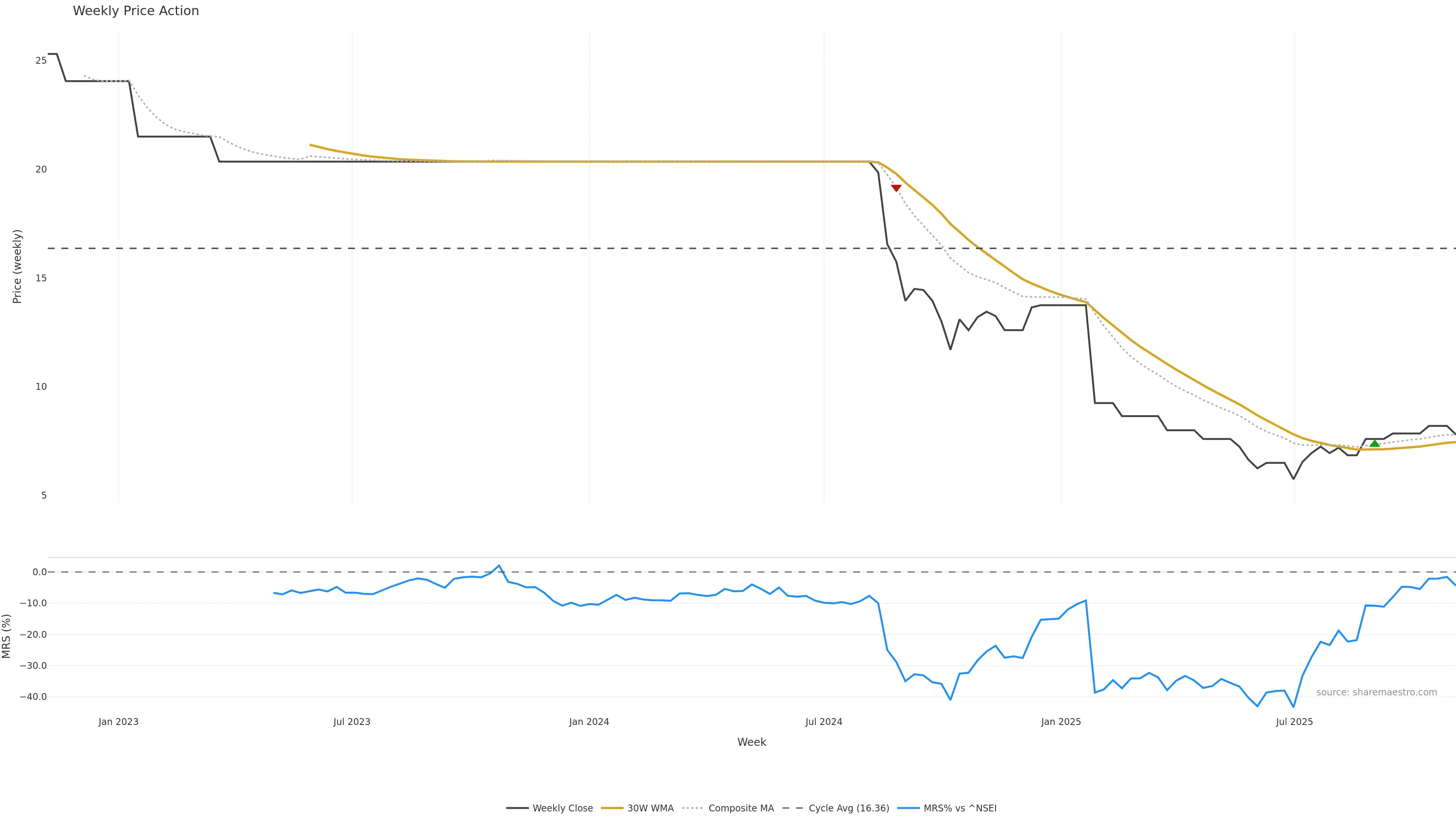Toggle the 30W WMA legend label

click(650, 808)
